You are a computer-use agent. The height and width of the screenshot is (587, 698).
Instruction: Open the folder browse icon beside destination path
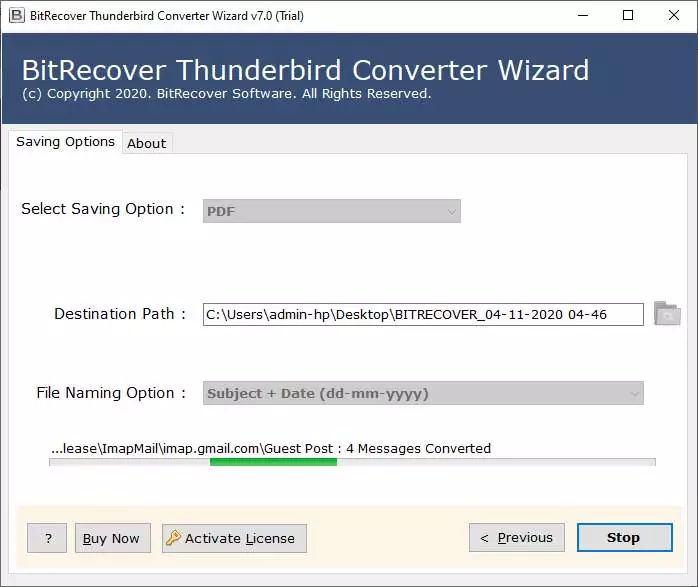[x=667, y=313]
